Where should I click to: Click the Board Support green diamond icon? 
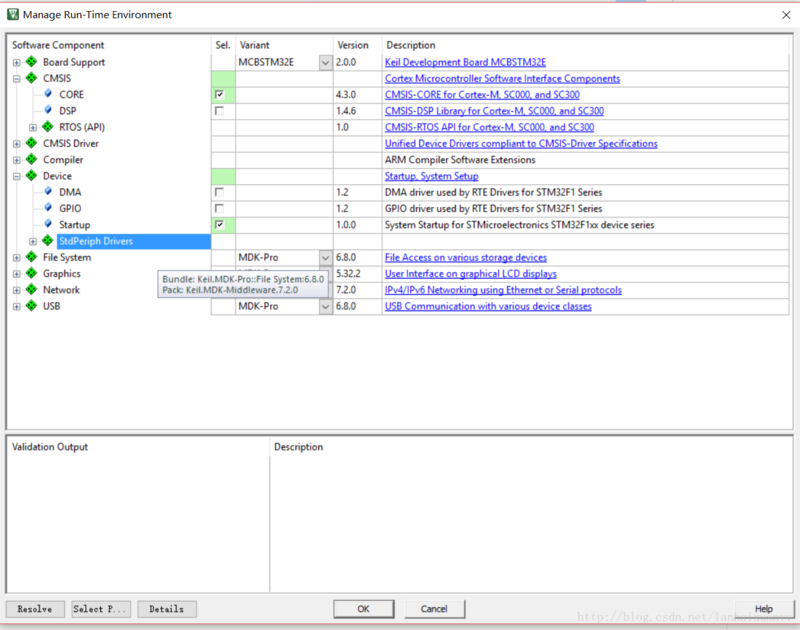(x=32, y=62)
